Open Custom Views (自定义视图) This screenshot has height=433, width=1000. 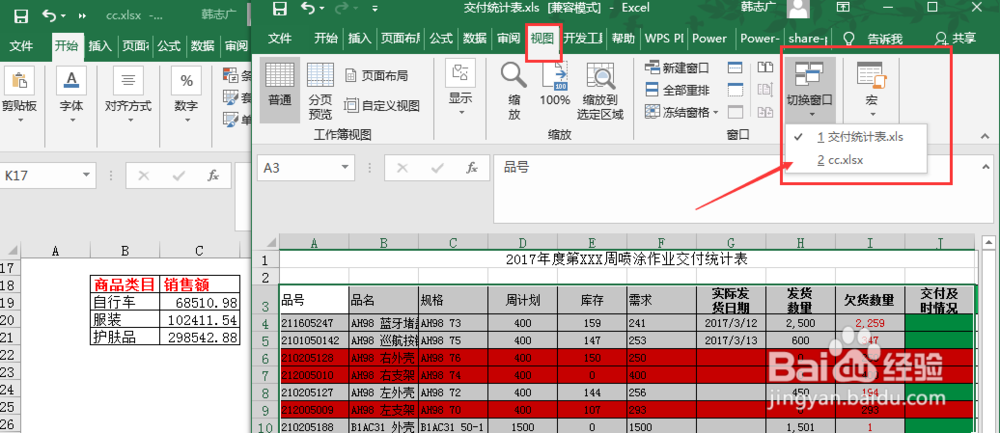[x=382, y=105]
